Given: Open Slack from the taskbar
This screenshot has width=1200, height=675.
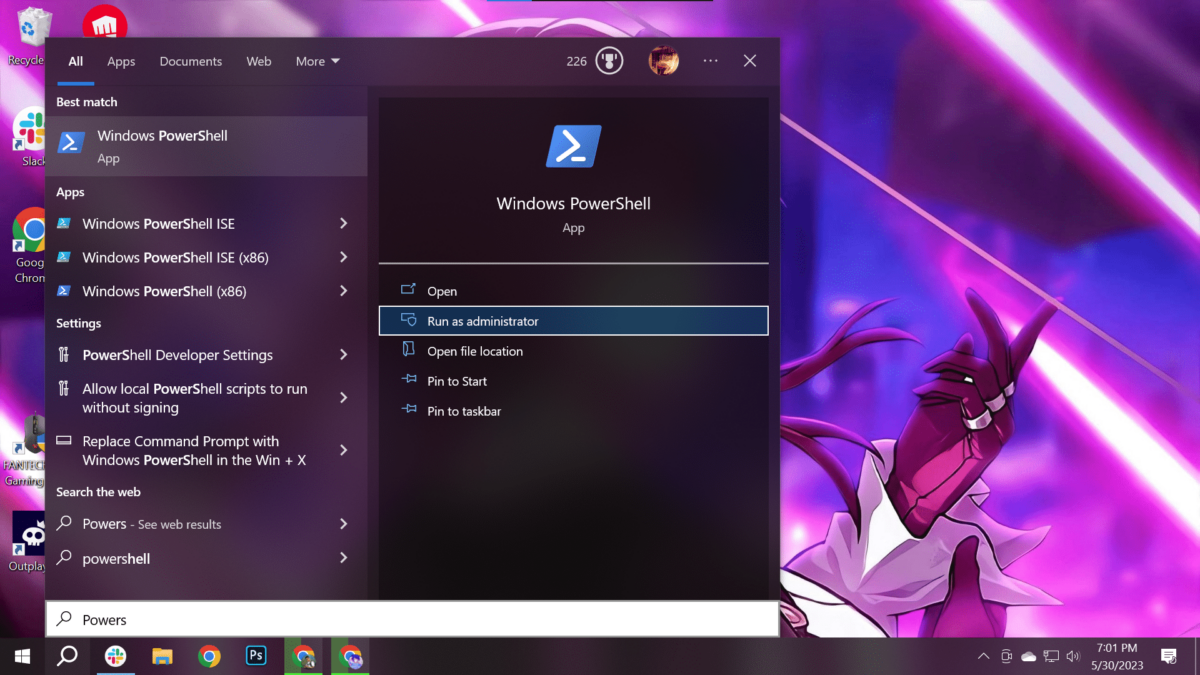Looking at the screenshot, I should pyautogui.click(x=115, y=656).
